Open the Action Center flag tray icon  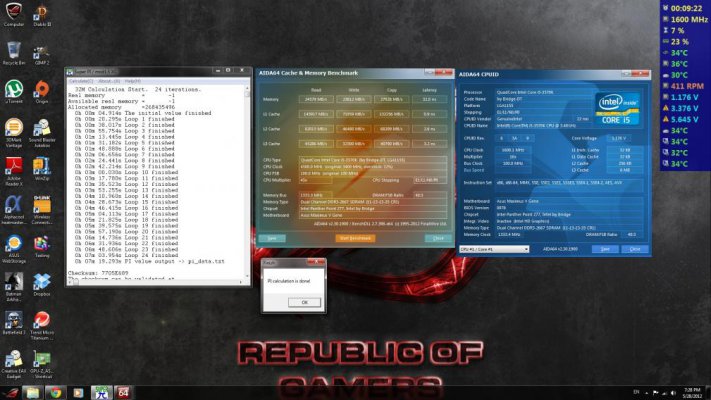coord(656,393)
